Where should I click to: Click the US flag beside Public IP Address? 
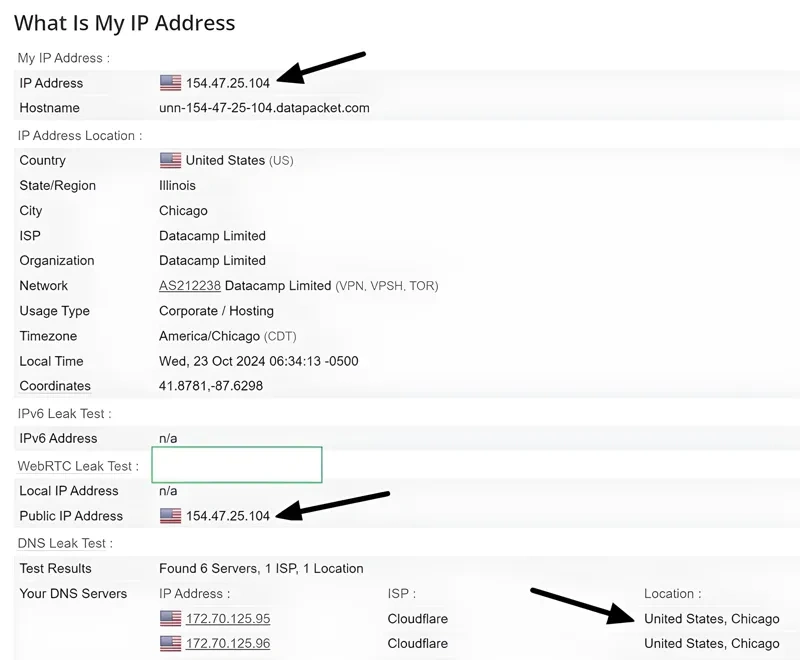coord(170,516)
